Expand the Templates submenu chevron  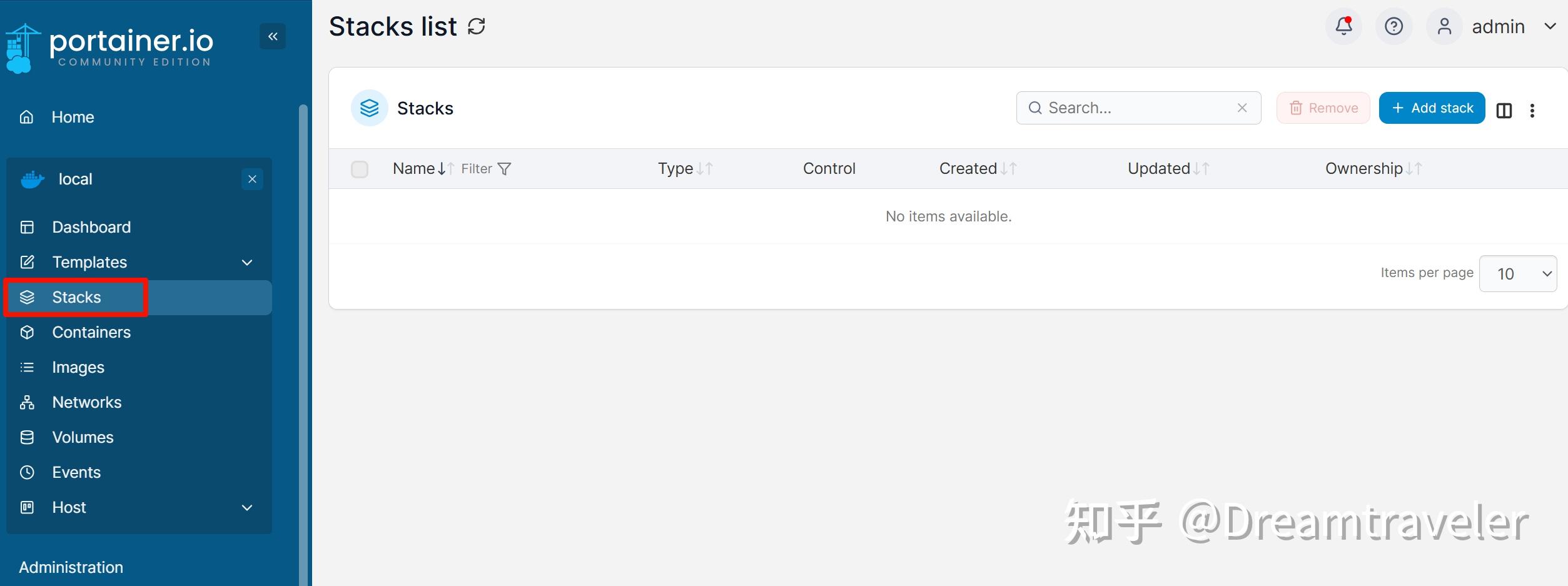click(x=247, y=262)
